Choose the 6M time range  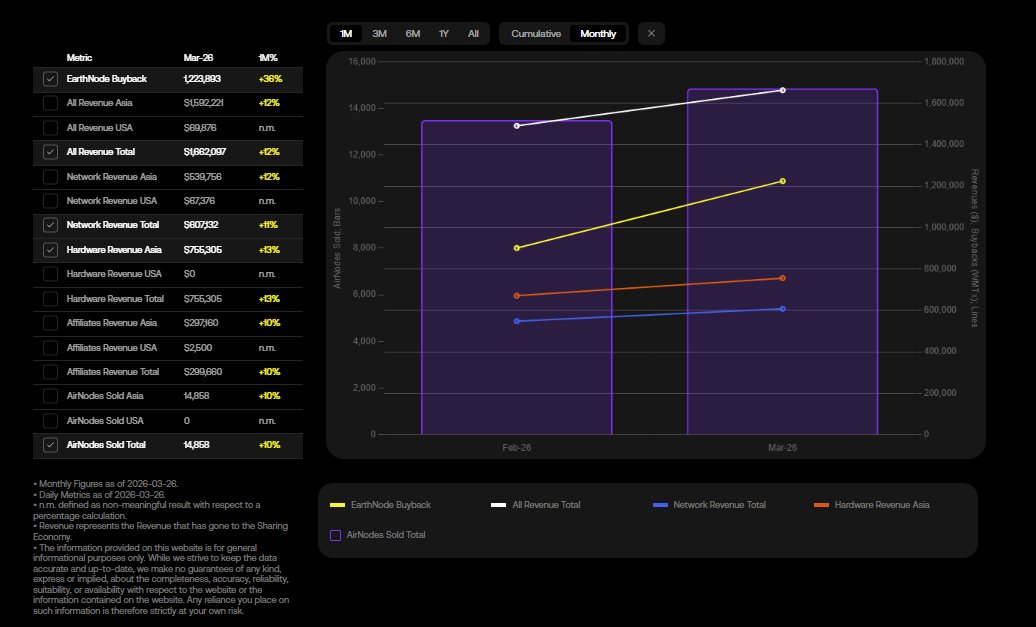[413, 34]
